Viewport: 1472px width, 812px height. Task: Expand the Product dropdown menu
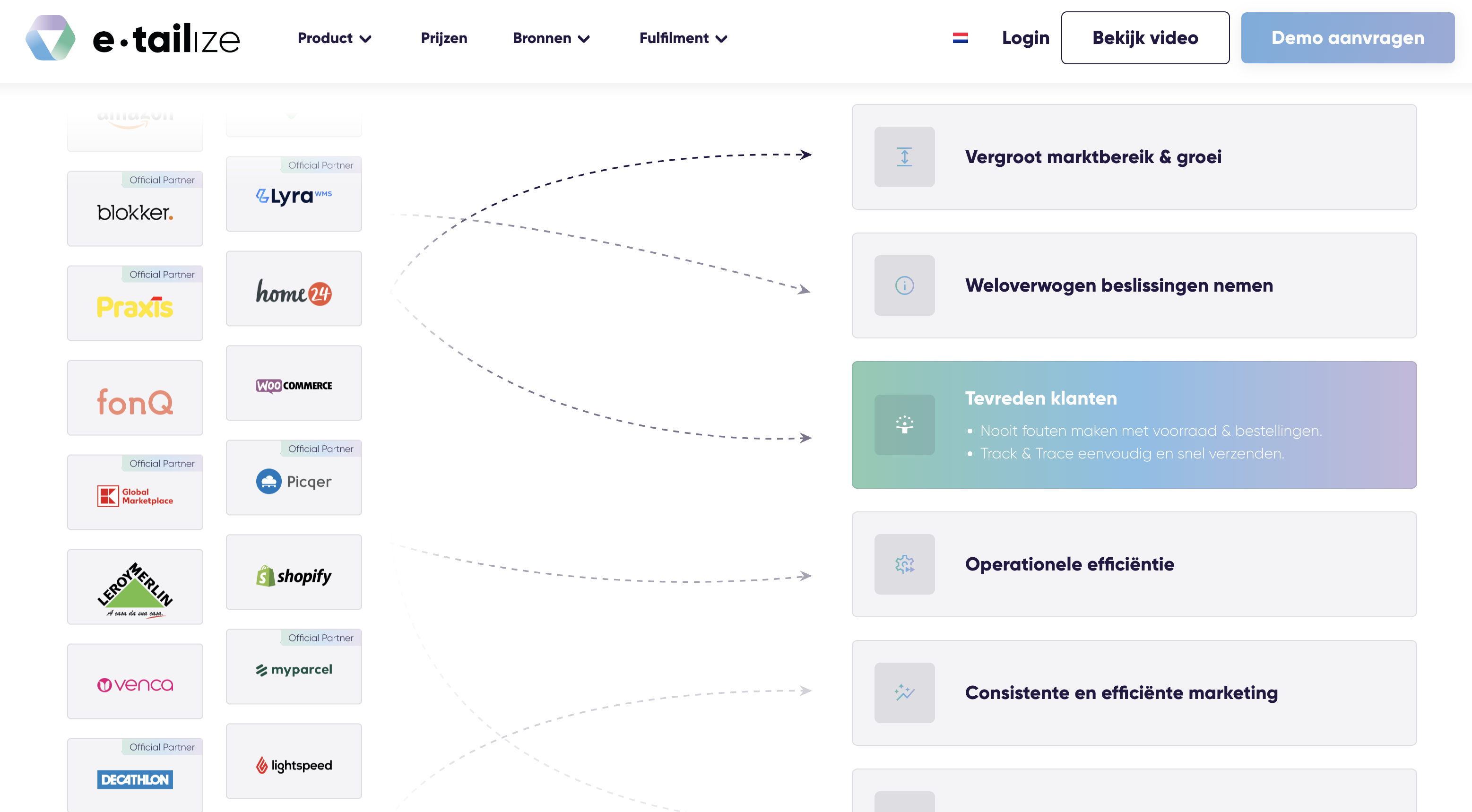coord(334,38)
